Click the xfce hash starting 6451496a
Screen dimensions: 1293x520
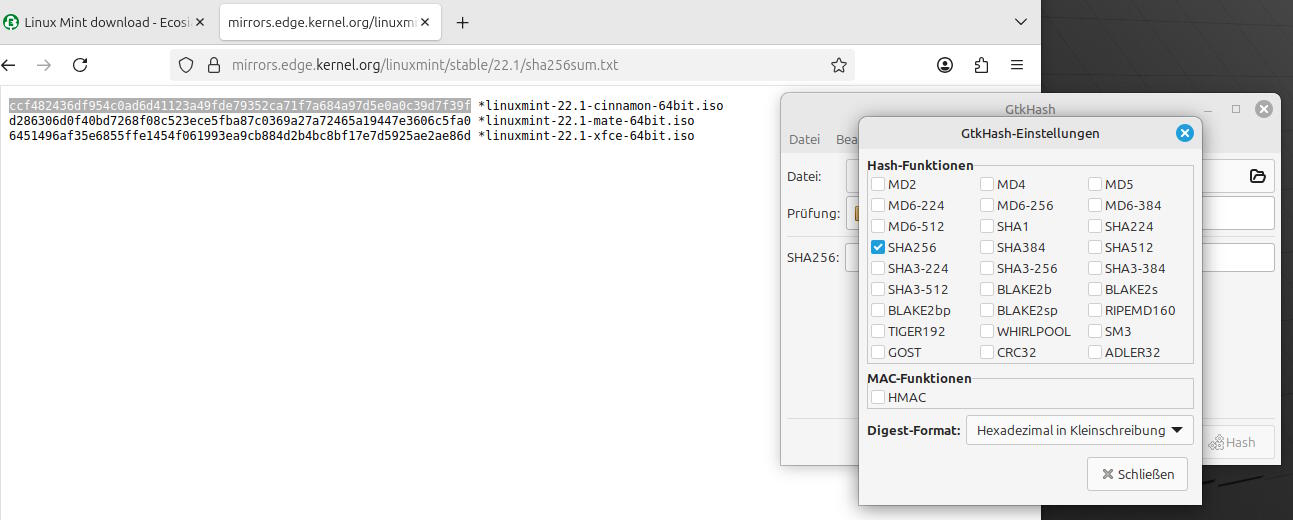point(240,136)
